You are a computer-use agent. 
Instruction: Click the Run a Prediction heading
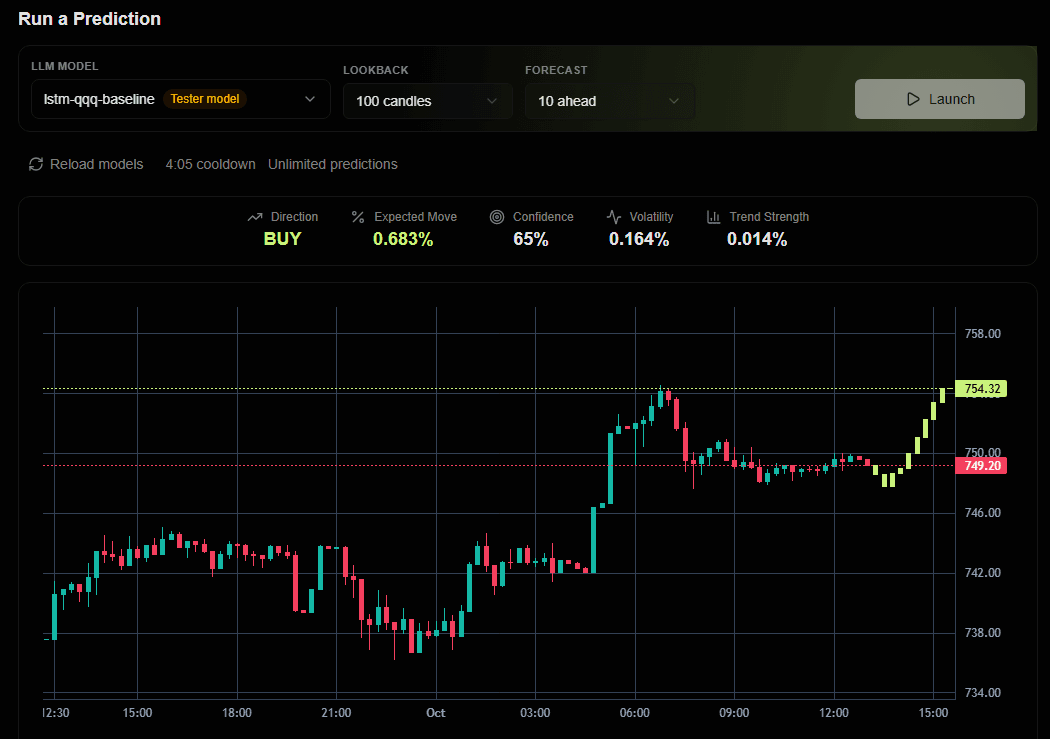pos(89,19)
